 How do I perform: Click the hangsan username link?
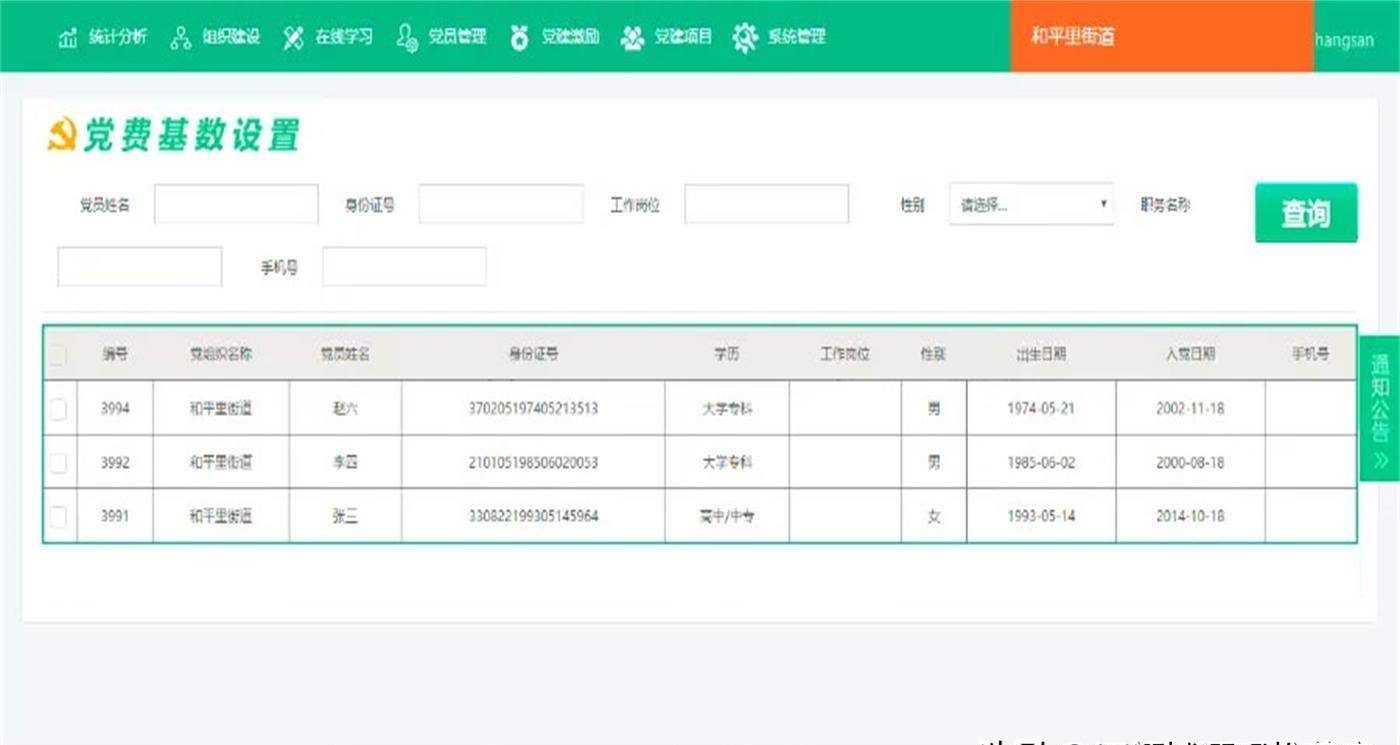point(1345,41)
